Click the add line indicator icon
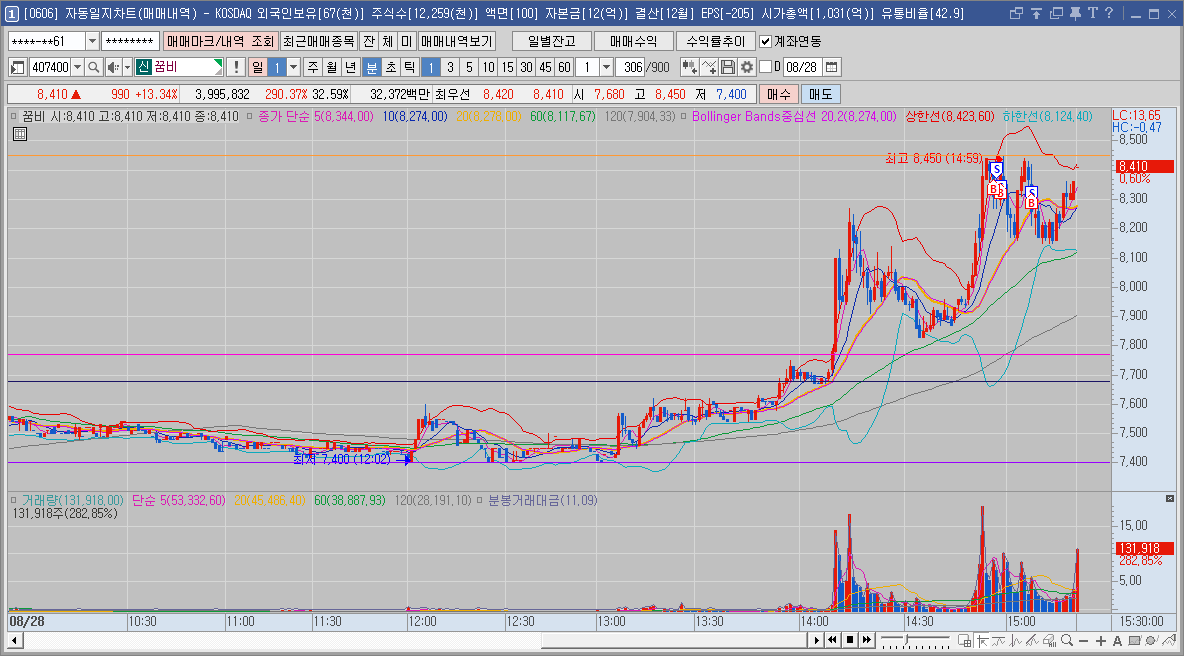This screenshot has height=656, width=1184. 709,67
